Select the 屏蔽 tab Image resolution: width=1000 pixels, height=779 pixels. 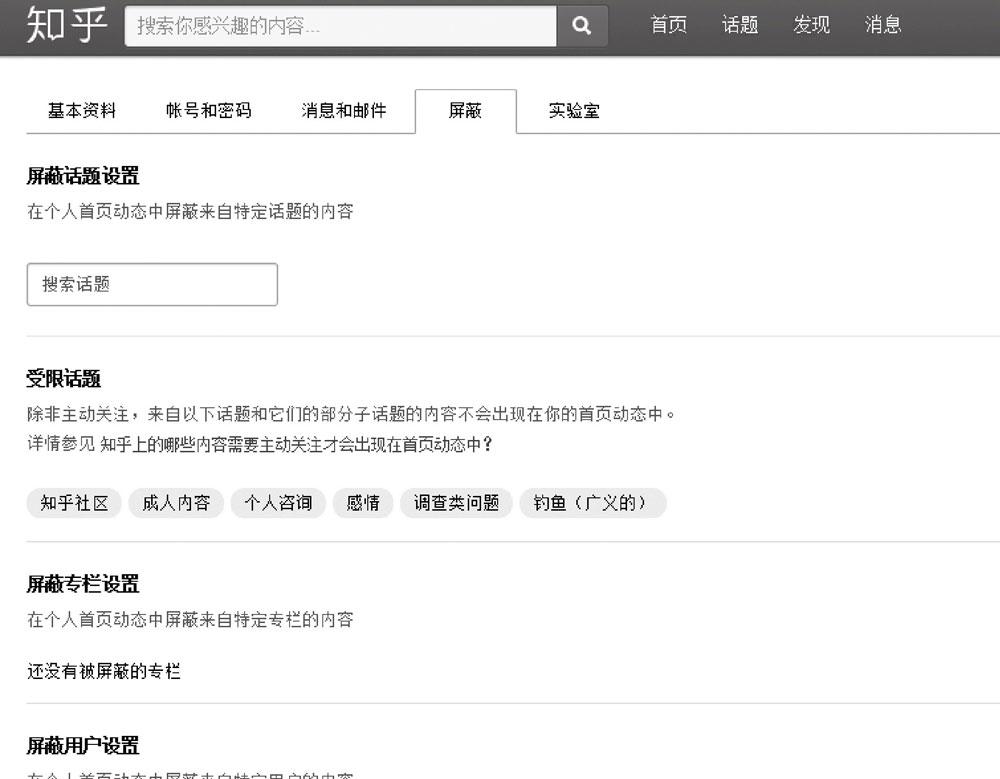(466, 111)
